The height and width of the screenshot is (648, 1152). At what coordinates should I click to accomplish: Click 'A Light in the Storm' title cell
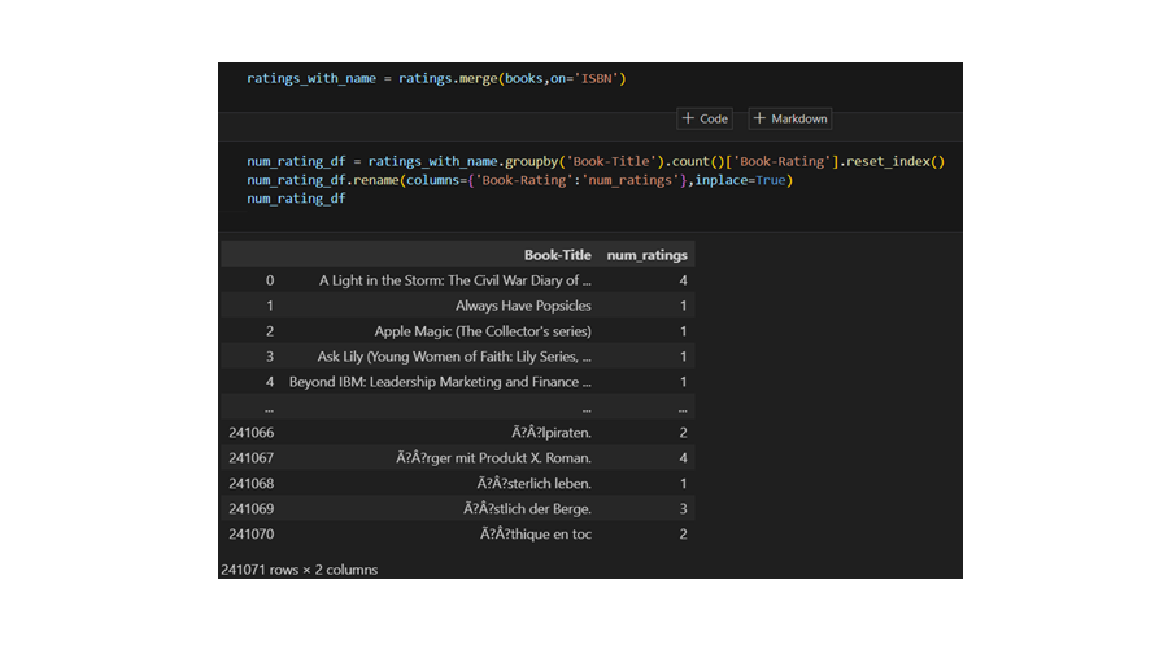pos(455,281)
